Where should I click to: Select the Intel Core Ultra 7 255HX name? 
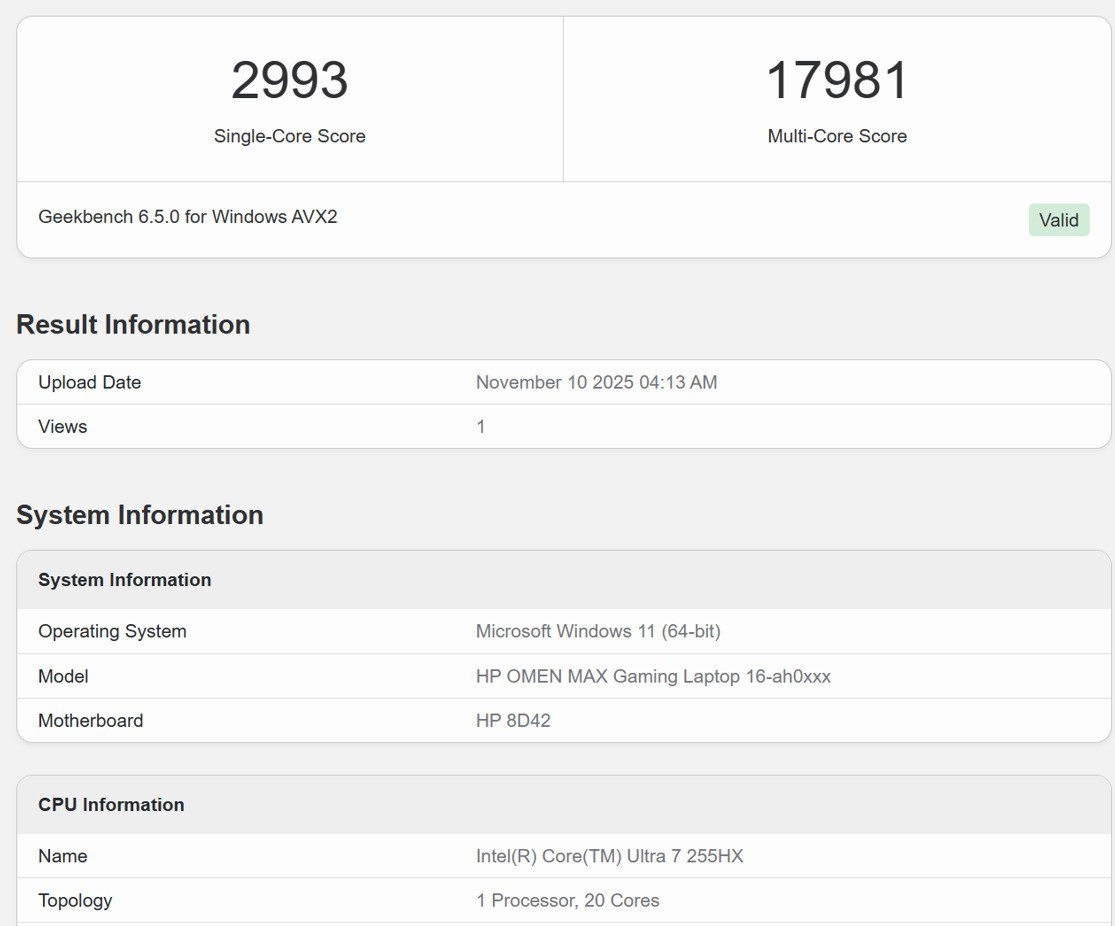(609, 856)
